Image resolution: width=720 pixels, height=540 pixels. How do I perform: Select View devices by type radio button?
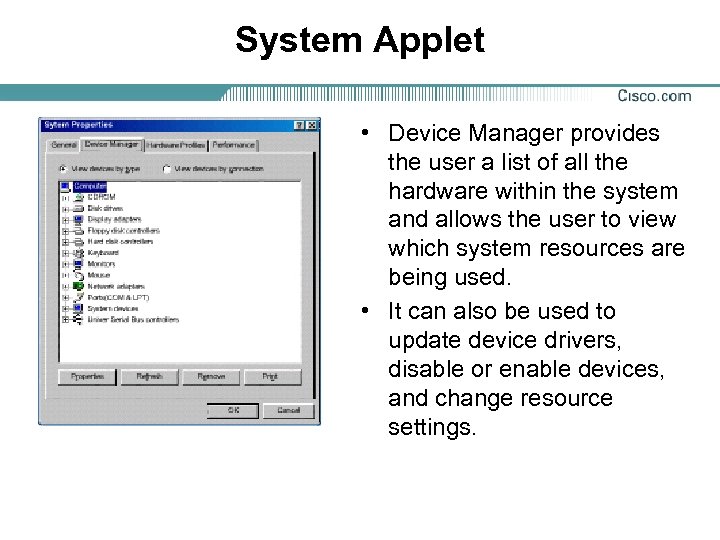point(63,169)
